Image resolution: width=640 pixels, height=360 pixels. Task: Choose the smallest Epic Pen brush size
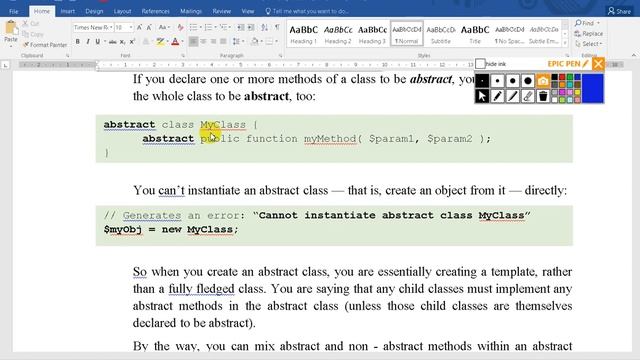point(482,81)
